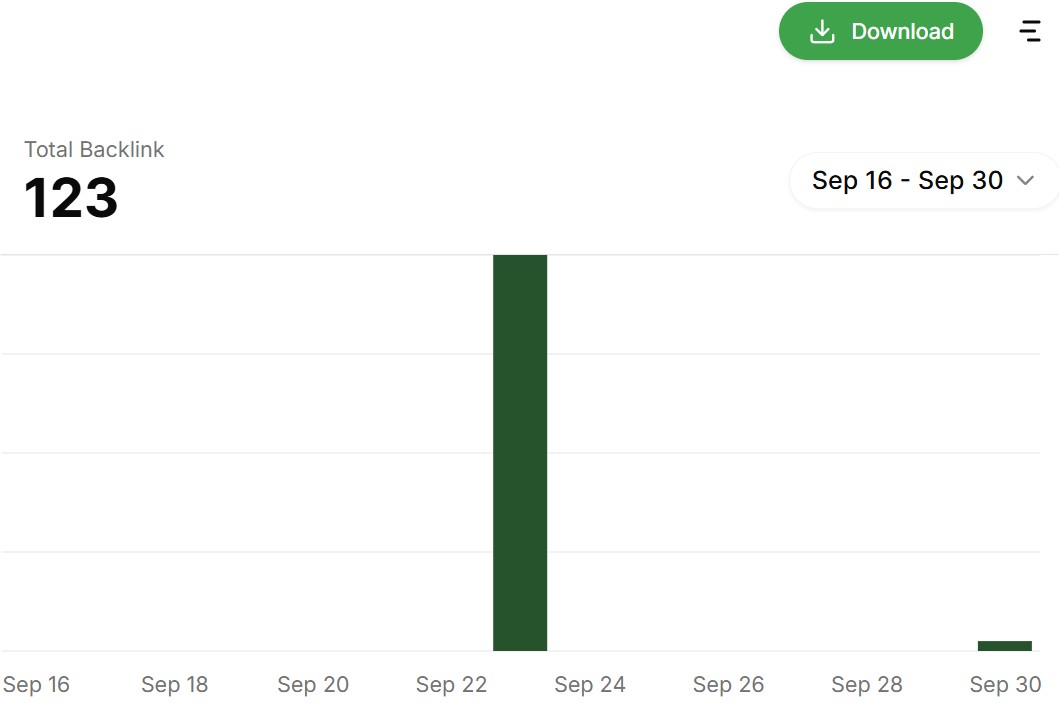Click the Sep 28 axis label
Viewport: 1059px width, 703px height.
click(867, 685)
